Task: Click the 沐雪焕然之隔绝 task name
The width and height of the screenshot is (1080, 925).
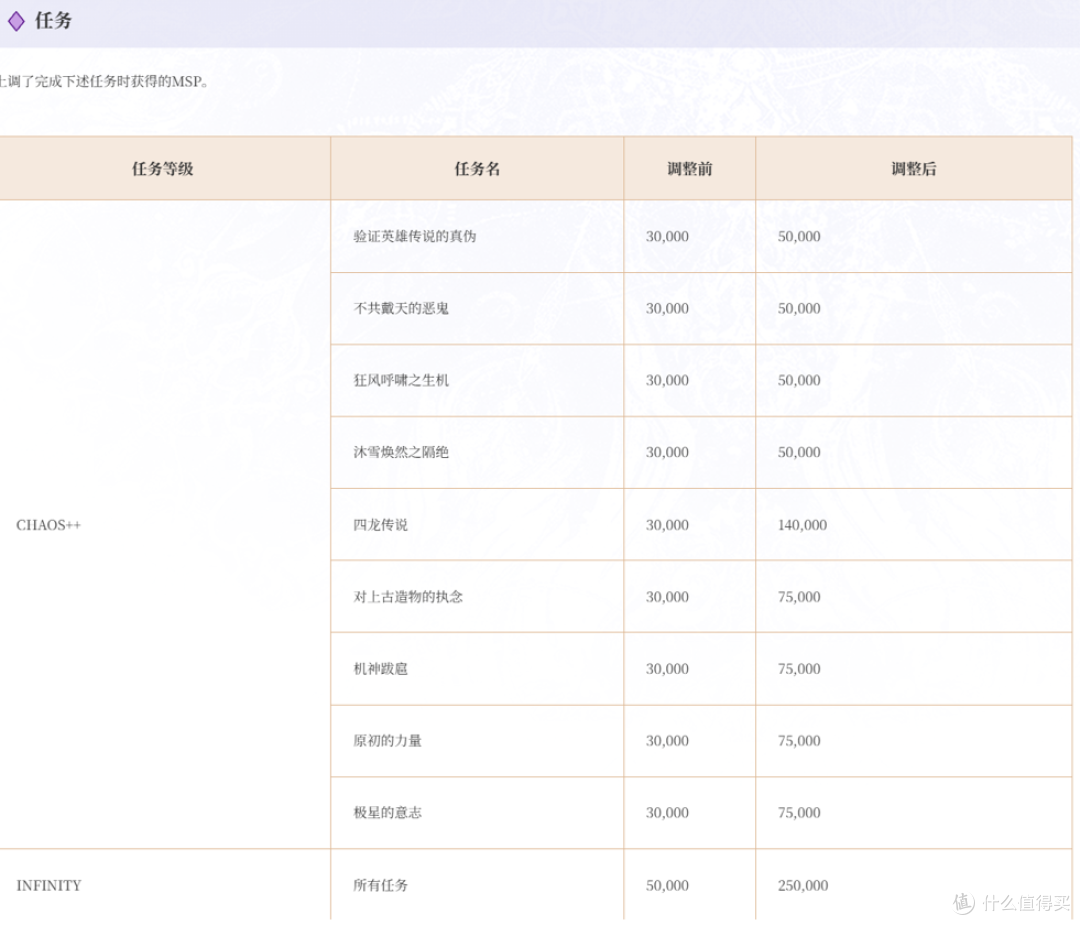Action: [x=401, y=453]
